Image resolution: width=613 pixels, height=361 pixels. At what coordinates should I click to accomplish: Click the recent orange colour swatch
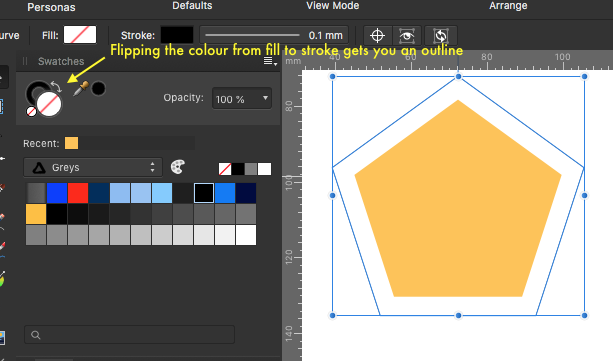pyautogui.click(x=72, y=143)
